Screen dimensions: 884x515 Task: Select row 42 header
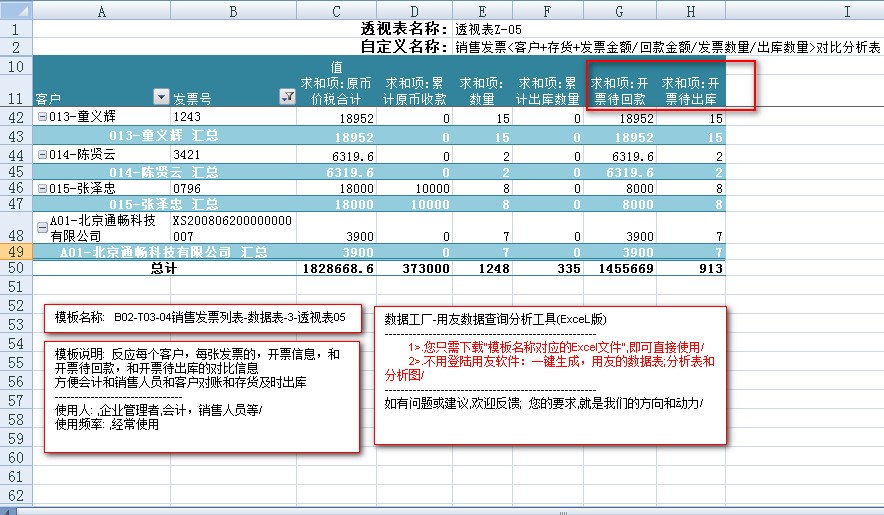pos(16,118)
